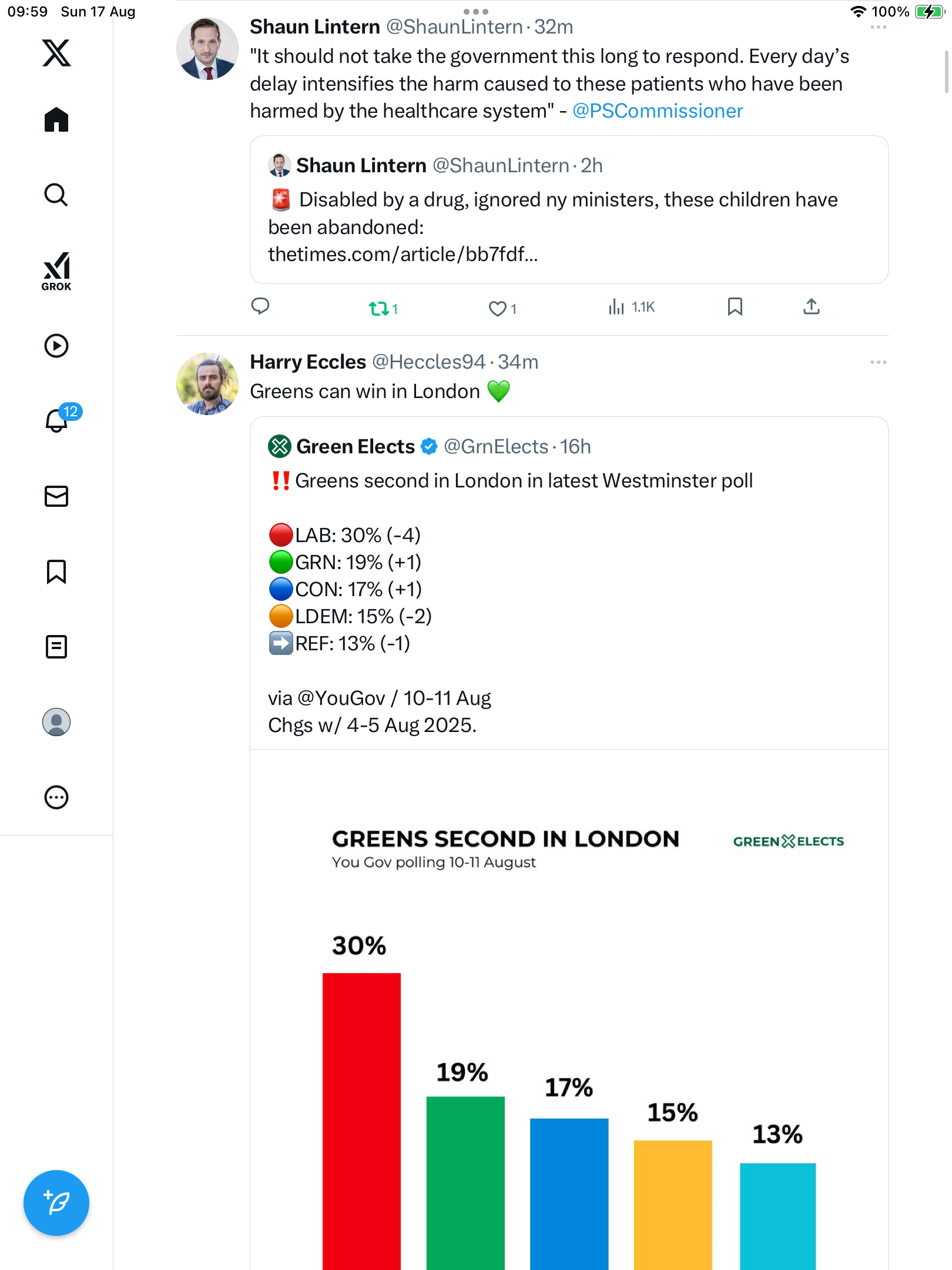Image resolution: width=952 pixels, height=1270 pixels.
Task: Go to the Home timeline
Action: (x=56, y=120)
